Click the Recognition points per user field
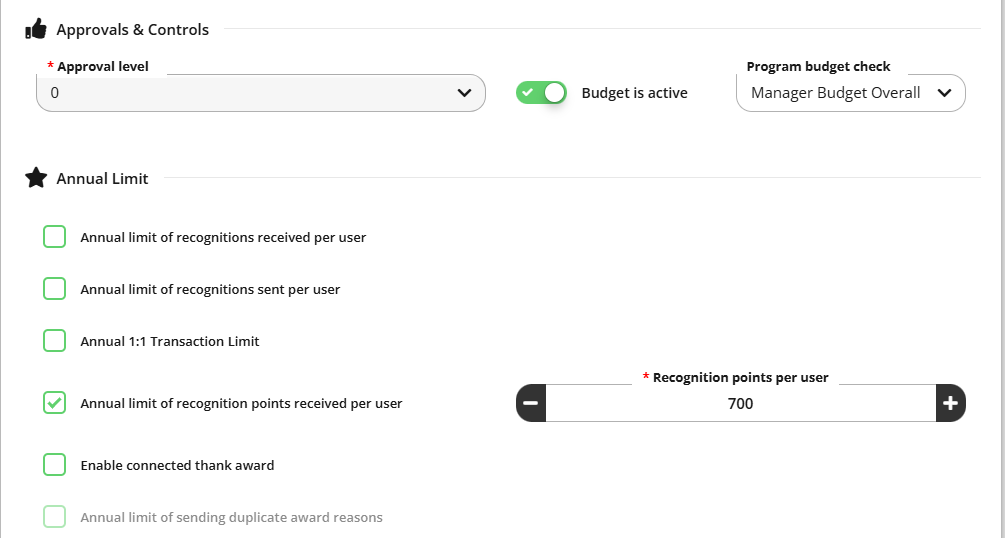This screenshot has width=1005, height=538. [740, 403]
